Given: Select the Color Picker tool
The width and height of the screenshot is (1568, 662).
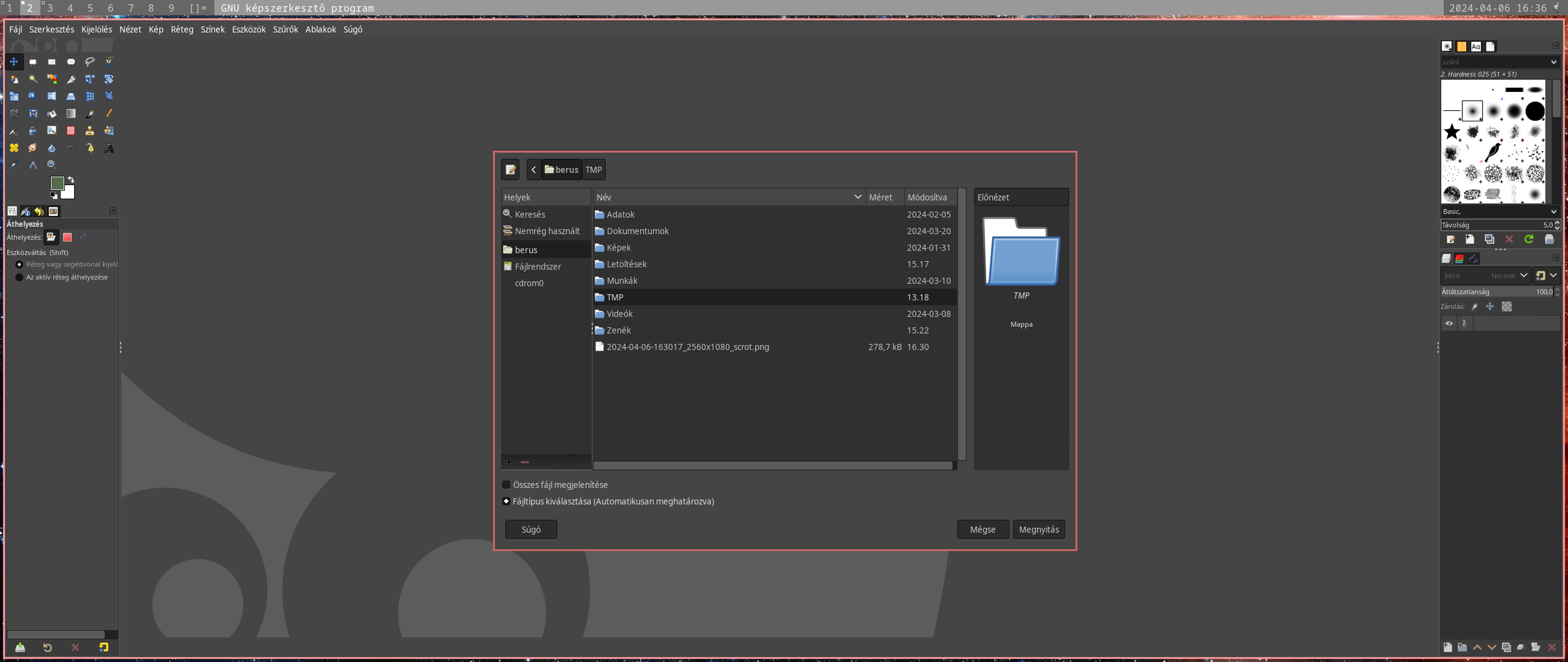Looking at the screenshot, I should 14,165.
